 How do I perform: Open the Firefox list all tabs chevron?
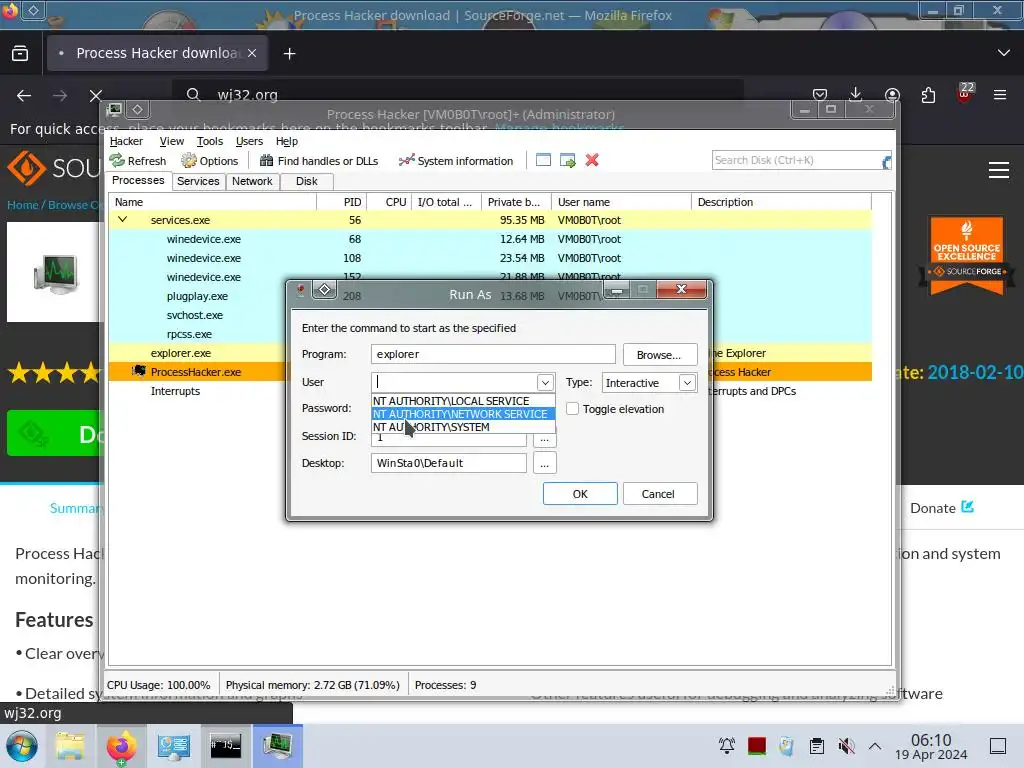click(1004, 53)
